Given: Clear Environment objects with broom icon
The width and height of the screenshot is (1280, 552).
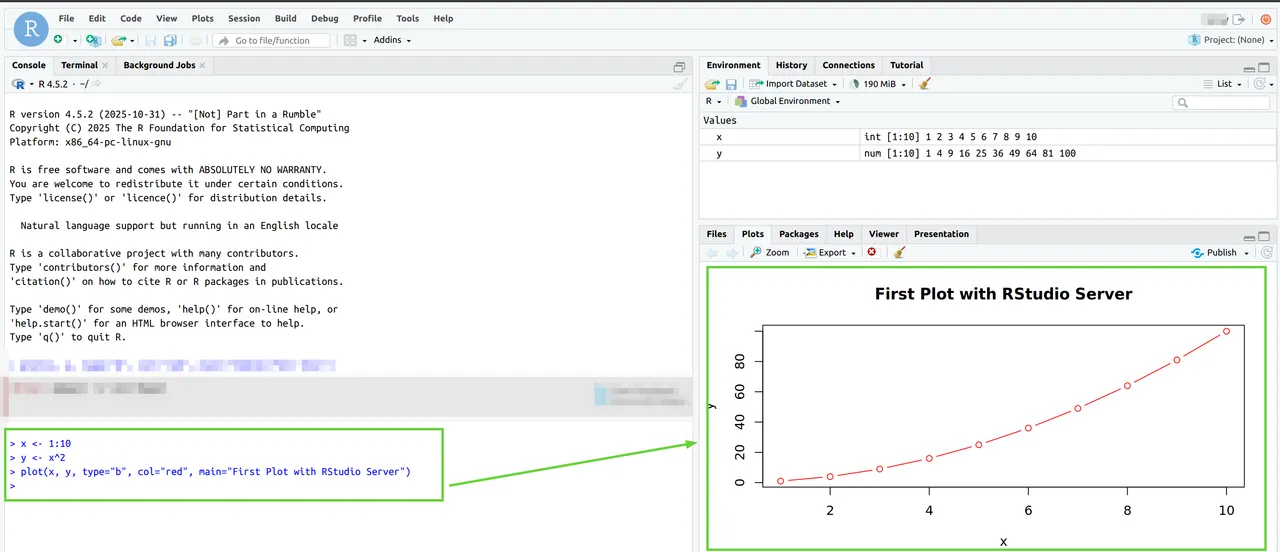Looking at the screenshot, I should coord(924,84).
